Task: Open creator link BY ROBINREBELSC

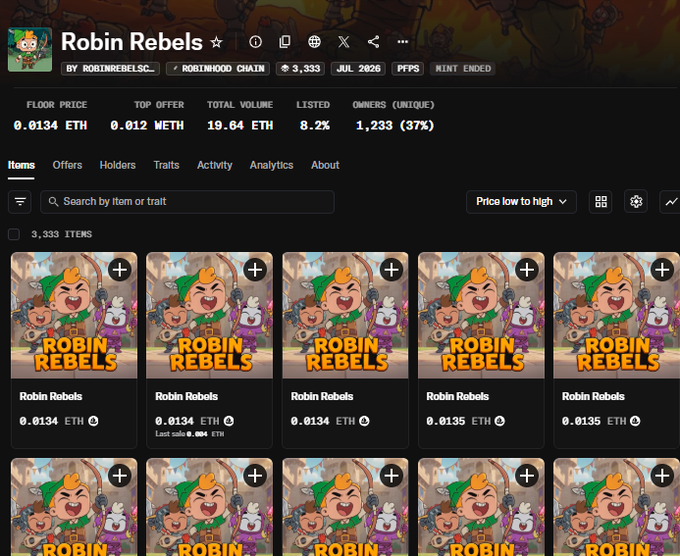Action: tap(111, 69)
